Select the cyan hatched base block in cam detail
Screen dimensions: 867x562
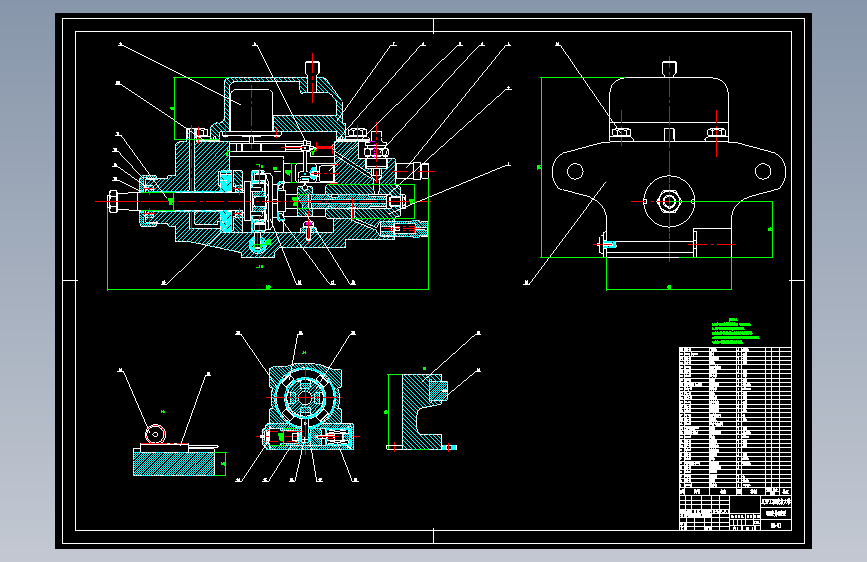pyautogui.click(x=174, y=464)
